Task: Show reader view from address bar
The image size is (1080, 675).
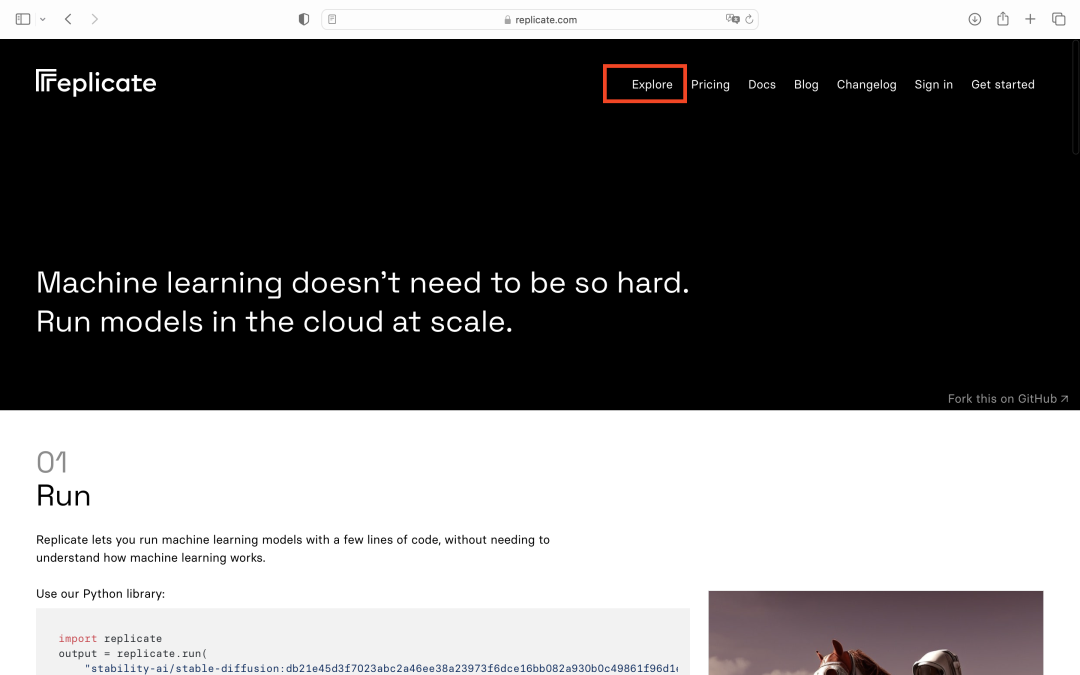Action: coord(333,19)
